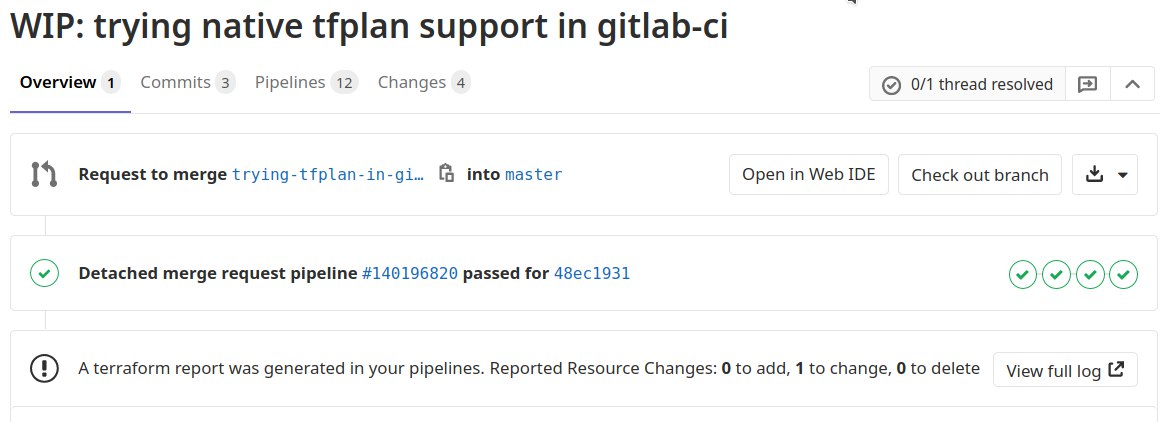Click the 0/1 thread resolved indicator

click(968, 84)
